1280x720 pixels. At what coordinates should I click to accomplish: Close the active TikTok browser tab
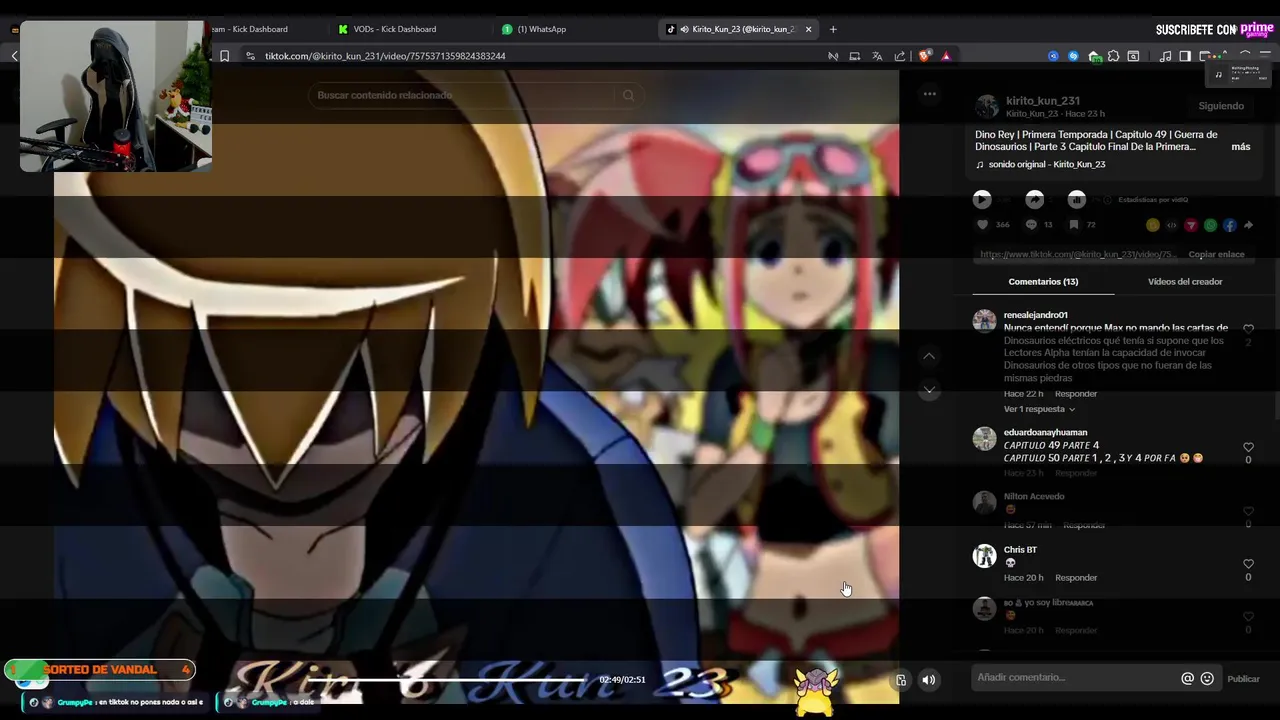(808, 29)
